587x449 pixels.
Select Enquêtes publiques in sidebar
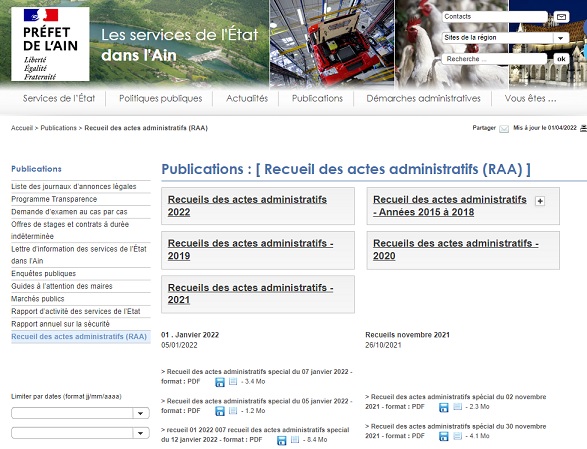(x=43, y=274)
